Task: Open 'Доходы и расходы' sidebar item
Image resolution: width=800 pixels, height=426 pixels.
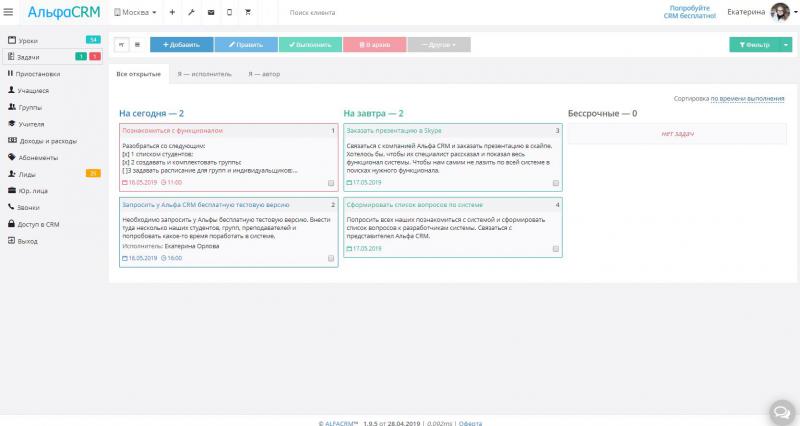Action: click(47, 140)
